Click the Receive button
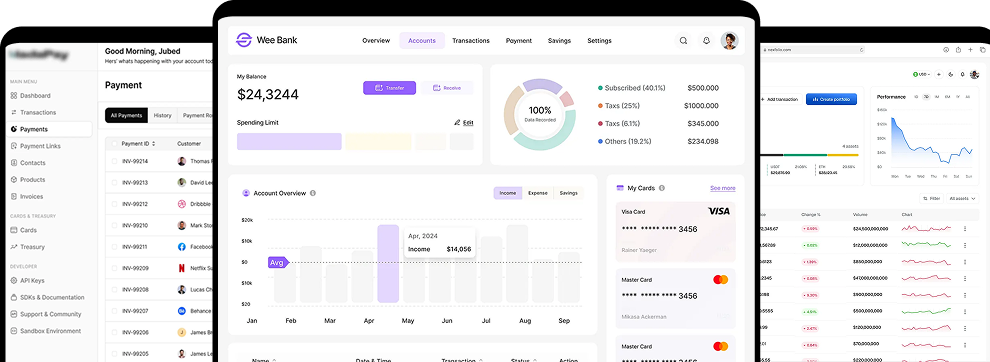The image size is (990, 362). 447,88
